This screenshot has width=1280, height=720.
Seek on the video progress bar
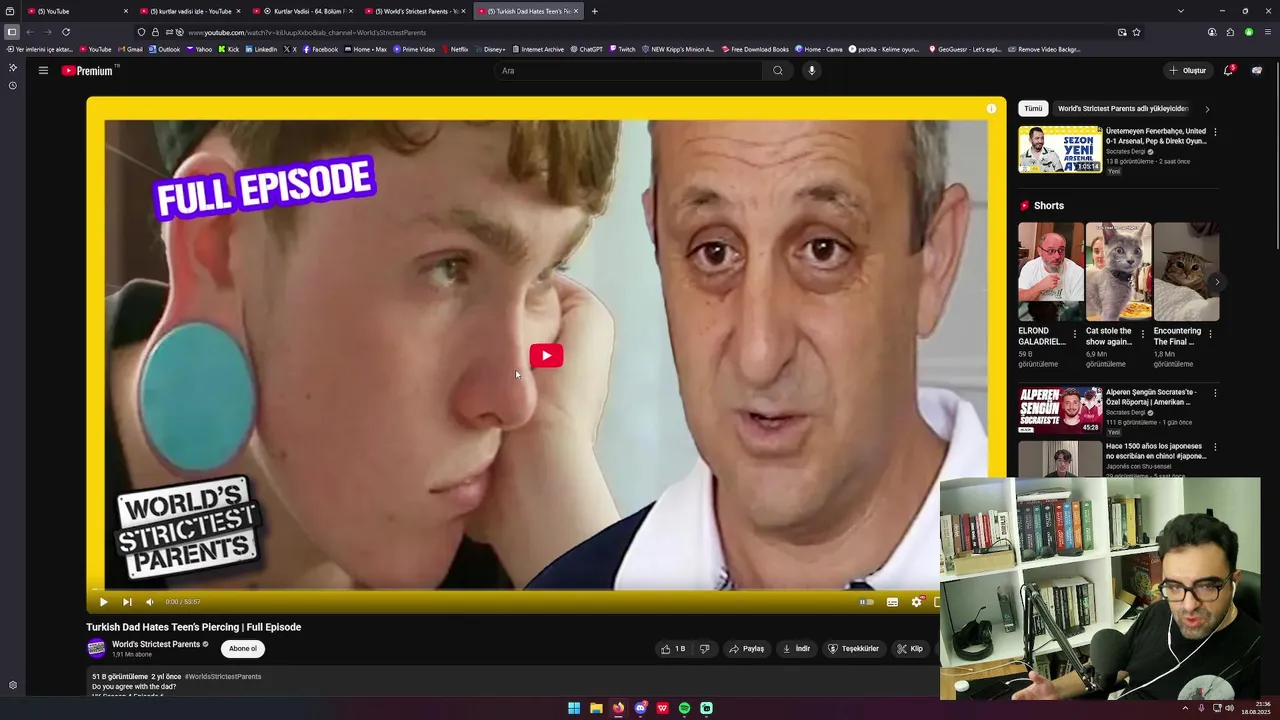click(x=546, y=589)
